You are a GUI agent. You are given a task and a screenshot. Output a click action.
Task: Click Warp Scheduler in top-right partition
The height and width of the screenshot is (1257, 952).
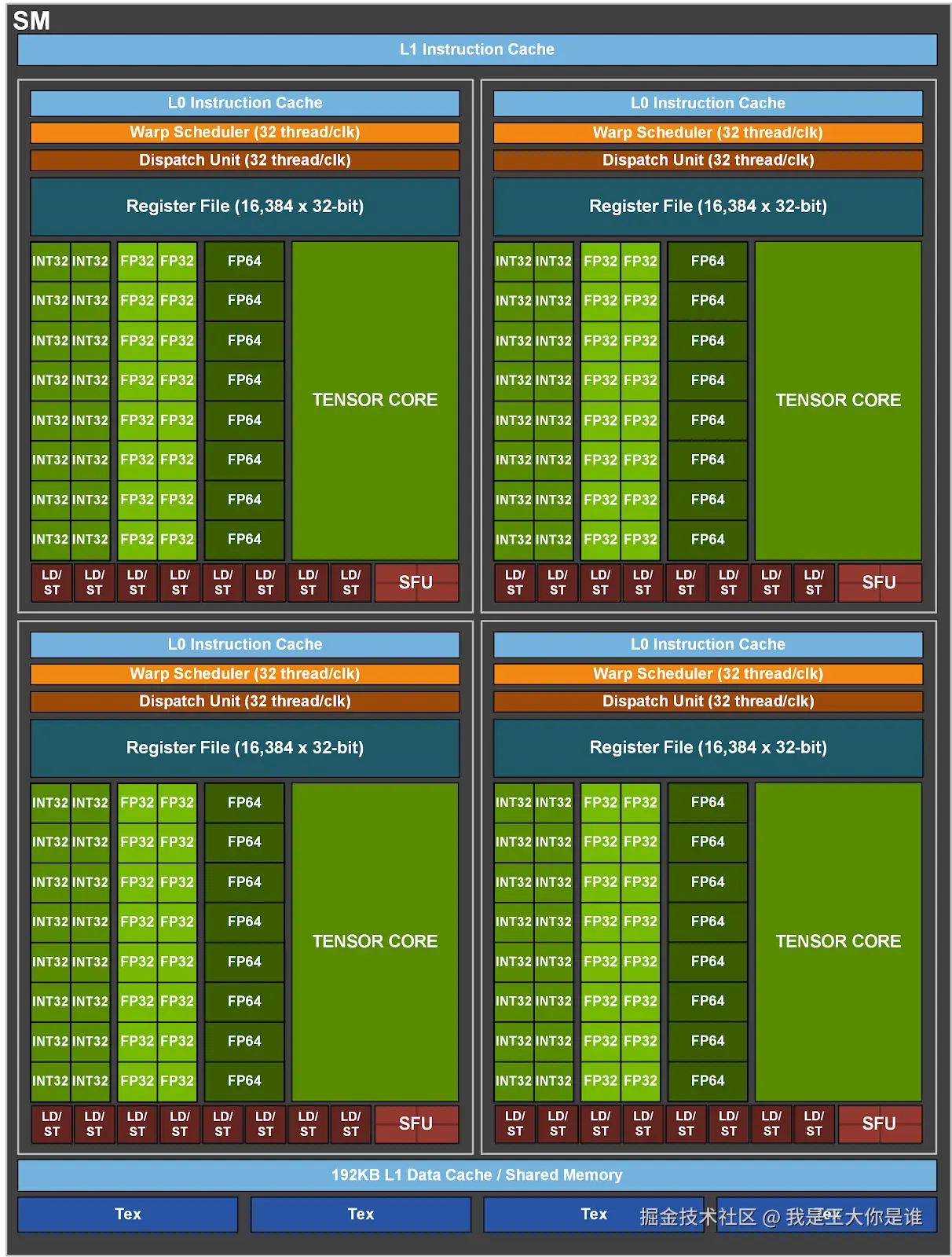pyautogui.click(x=708, y=132)
